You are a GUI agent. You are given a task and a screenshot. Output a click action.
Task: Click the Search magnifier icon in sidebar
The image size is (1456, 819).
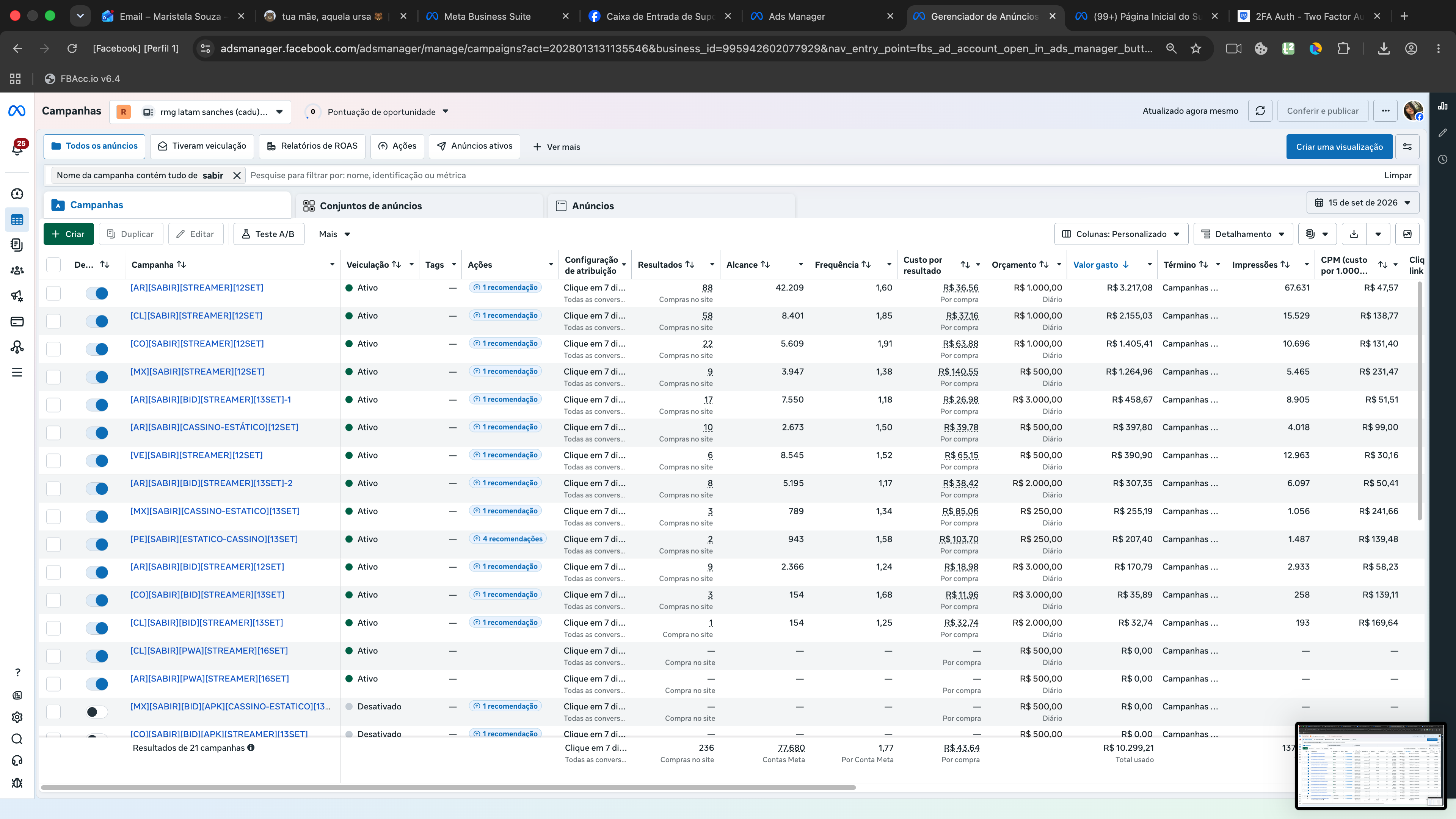click(17, 739)
